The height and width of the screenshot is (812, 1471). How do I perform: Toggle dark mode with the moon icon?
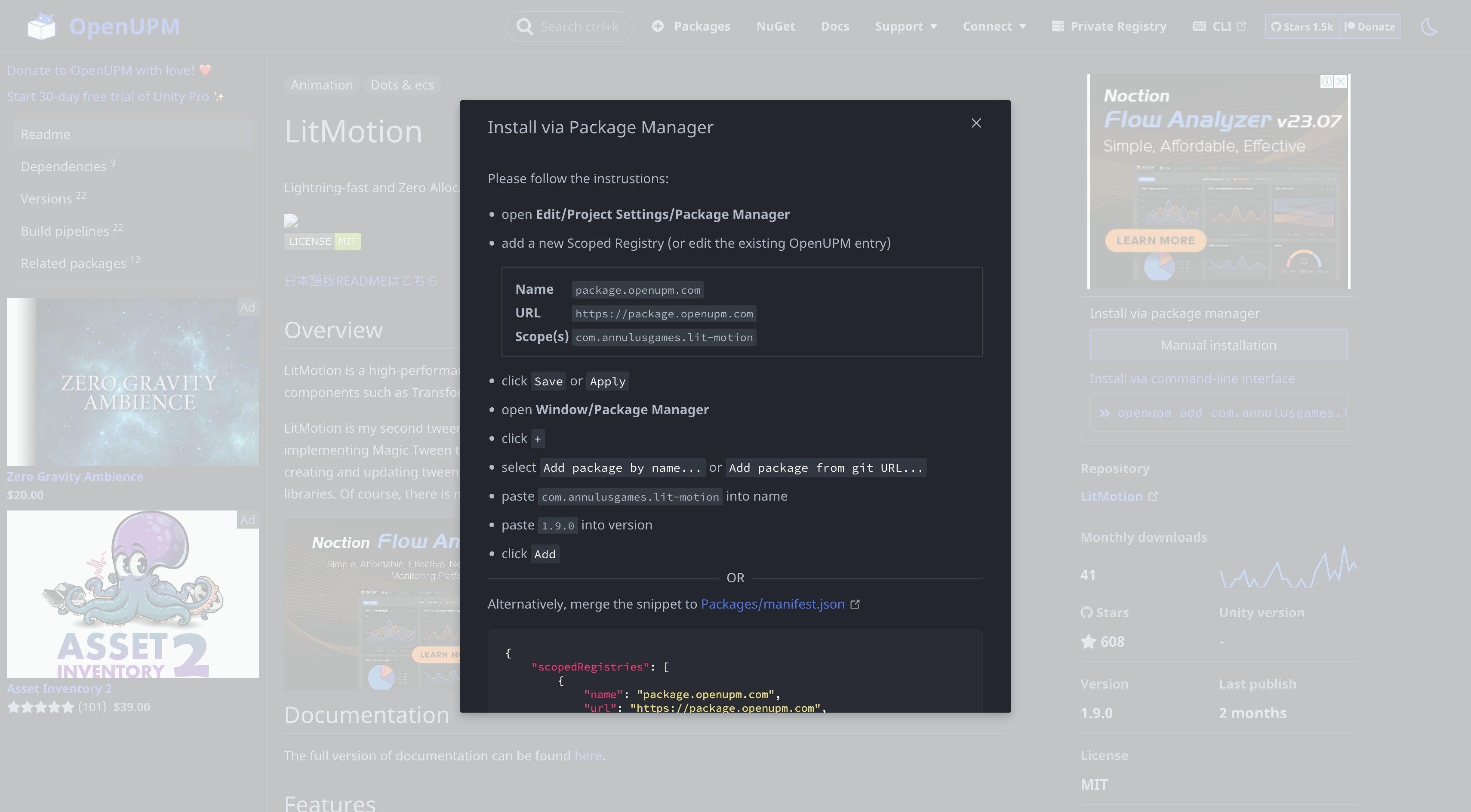[x=1429, y=26]
